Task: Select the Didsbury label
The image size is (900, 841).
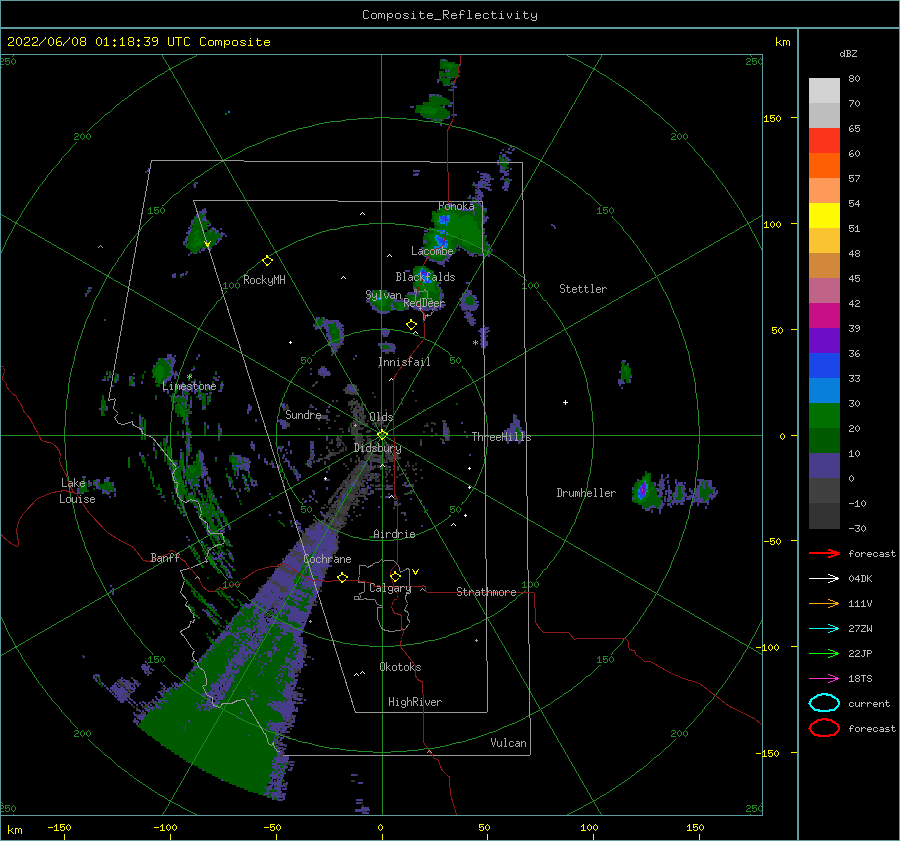Action: (377, 448)
